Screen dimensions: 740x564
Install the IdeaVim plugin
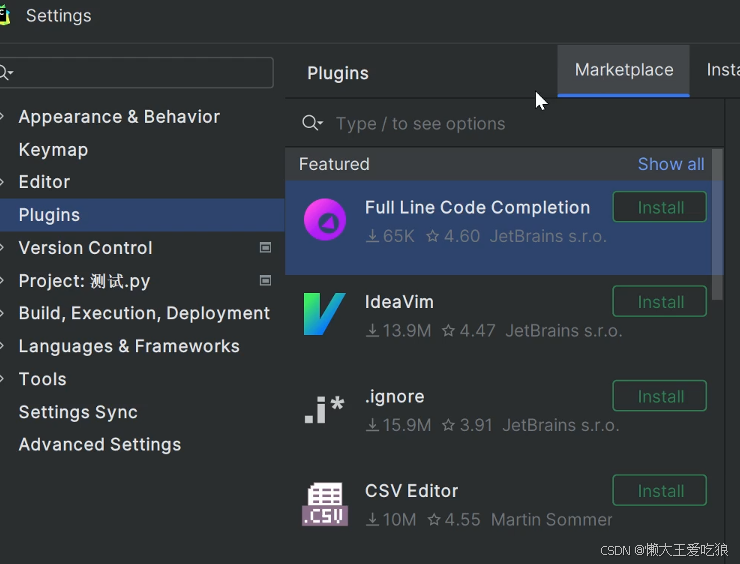point(659,302)
